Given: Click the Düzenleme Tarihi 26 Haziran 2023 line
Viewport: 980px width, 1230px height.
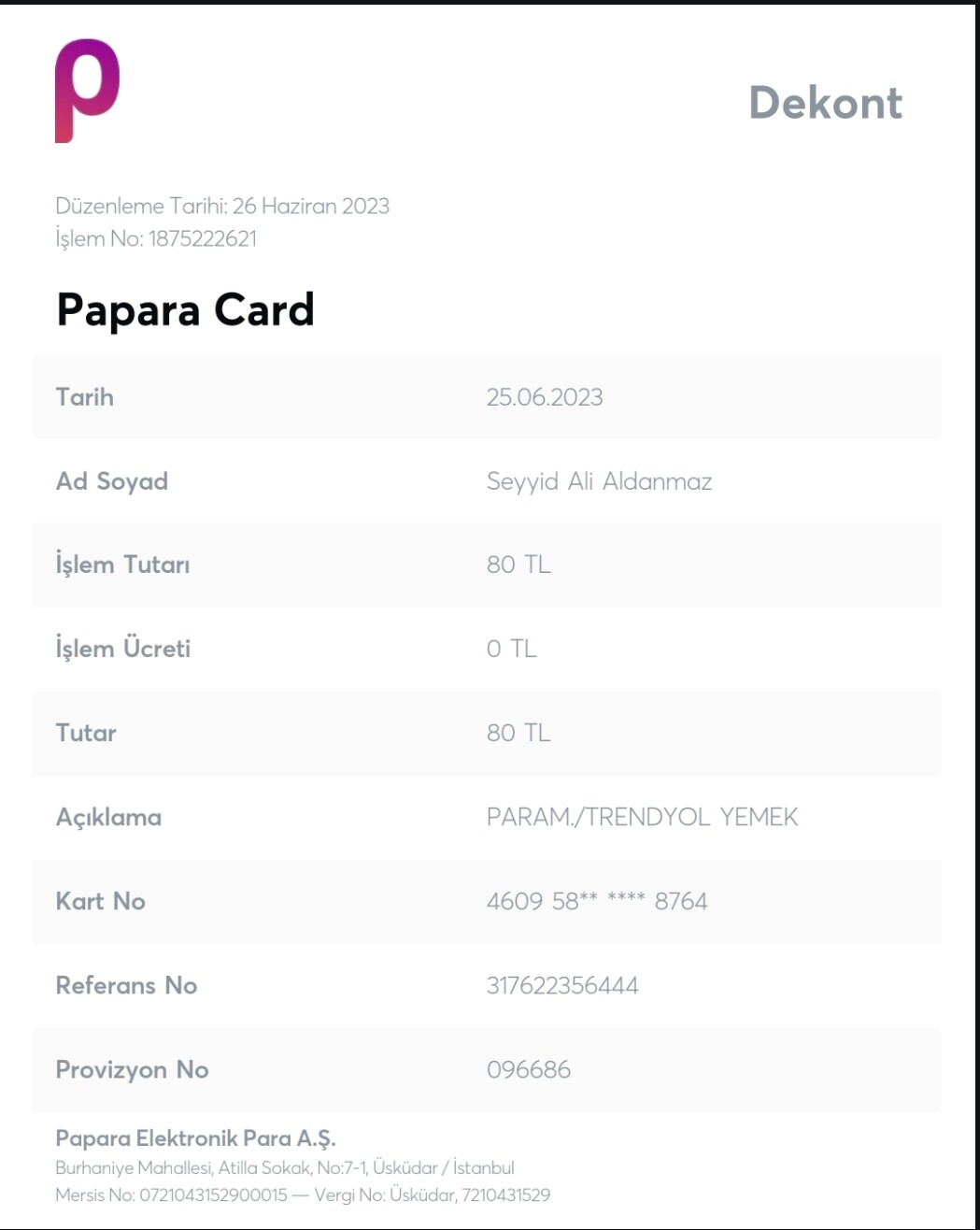Looking at the screenshot, I should pos(222,206).
